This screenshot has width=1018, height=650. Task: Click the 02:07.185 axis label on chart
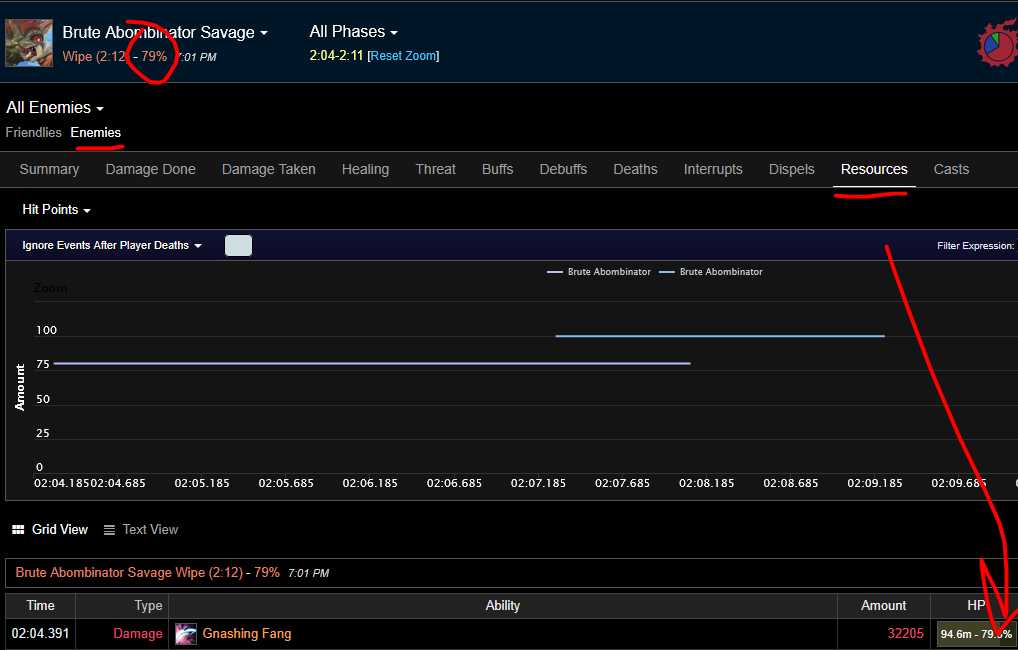538,483
